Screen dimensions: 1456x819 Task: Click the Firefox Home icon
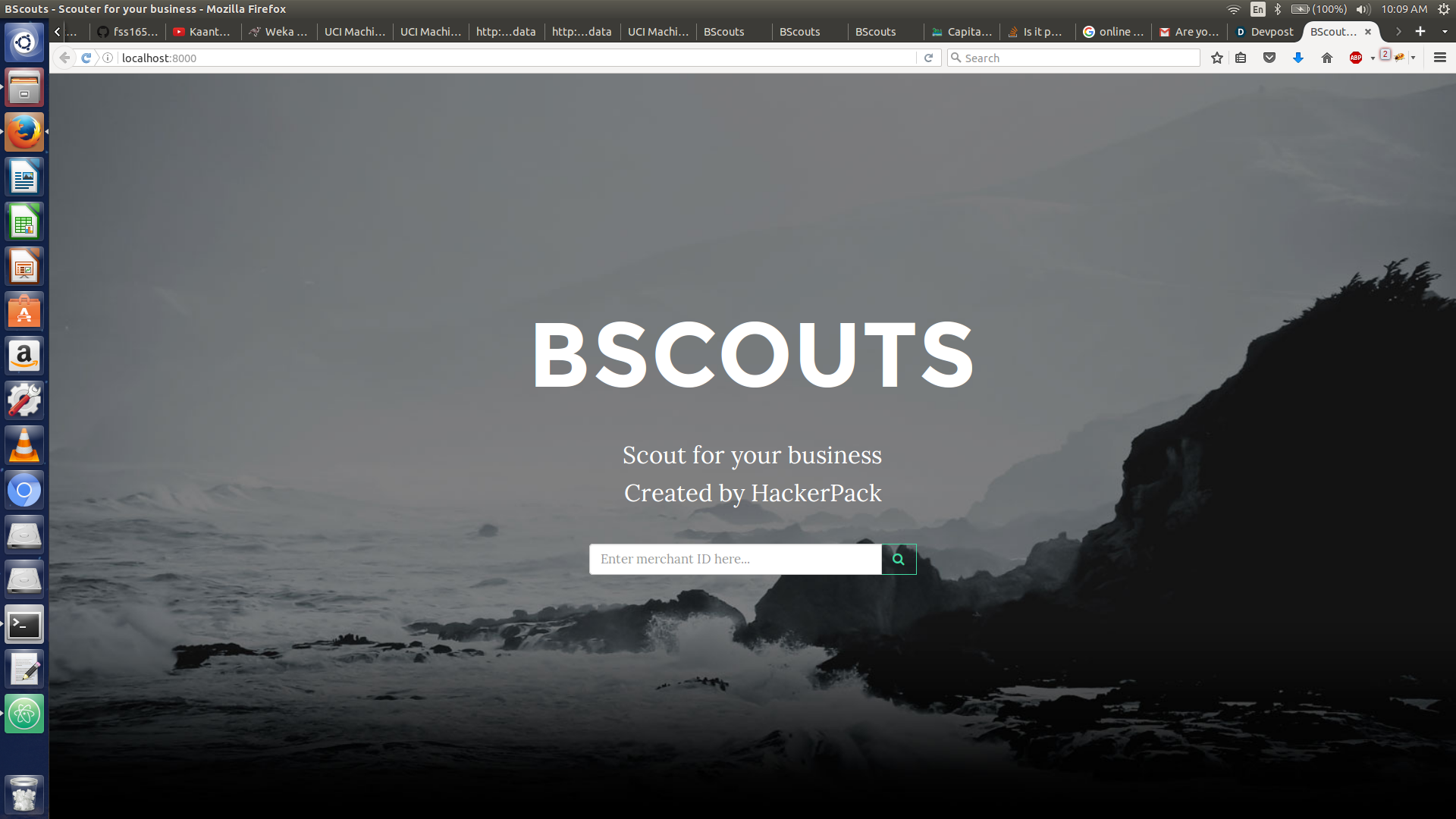point(1327,58)
